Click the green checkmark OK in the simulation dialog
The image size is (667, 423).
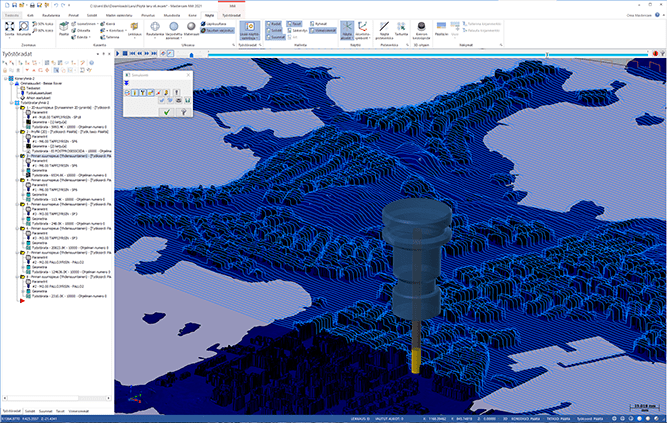point(166,112)
